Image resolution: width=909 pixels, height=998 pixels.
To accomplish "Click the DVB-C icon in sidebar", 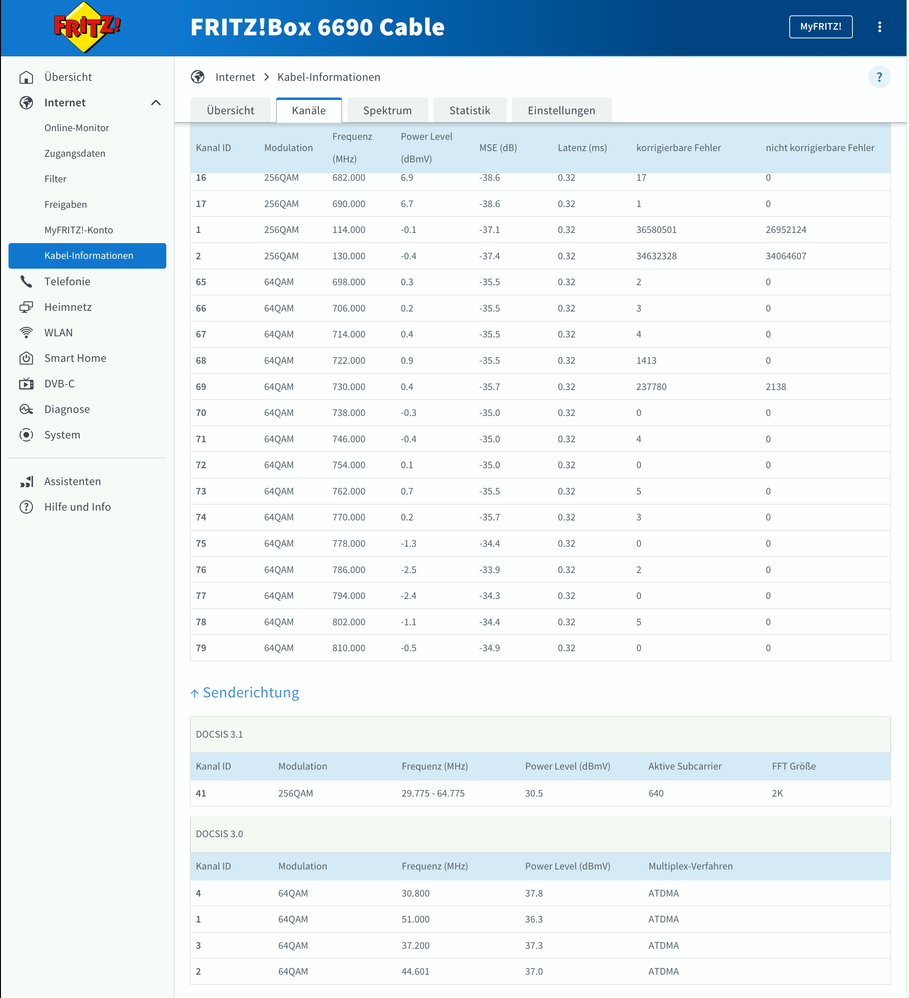I will click(x=26, y=384).
